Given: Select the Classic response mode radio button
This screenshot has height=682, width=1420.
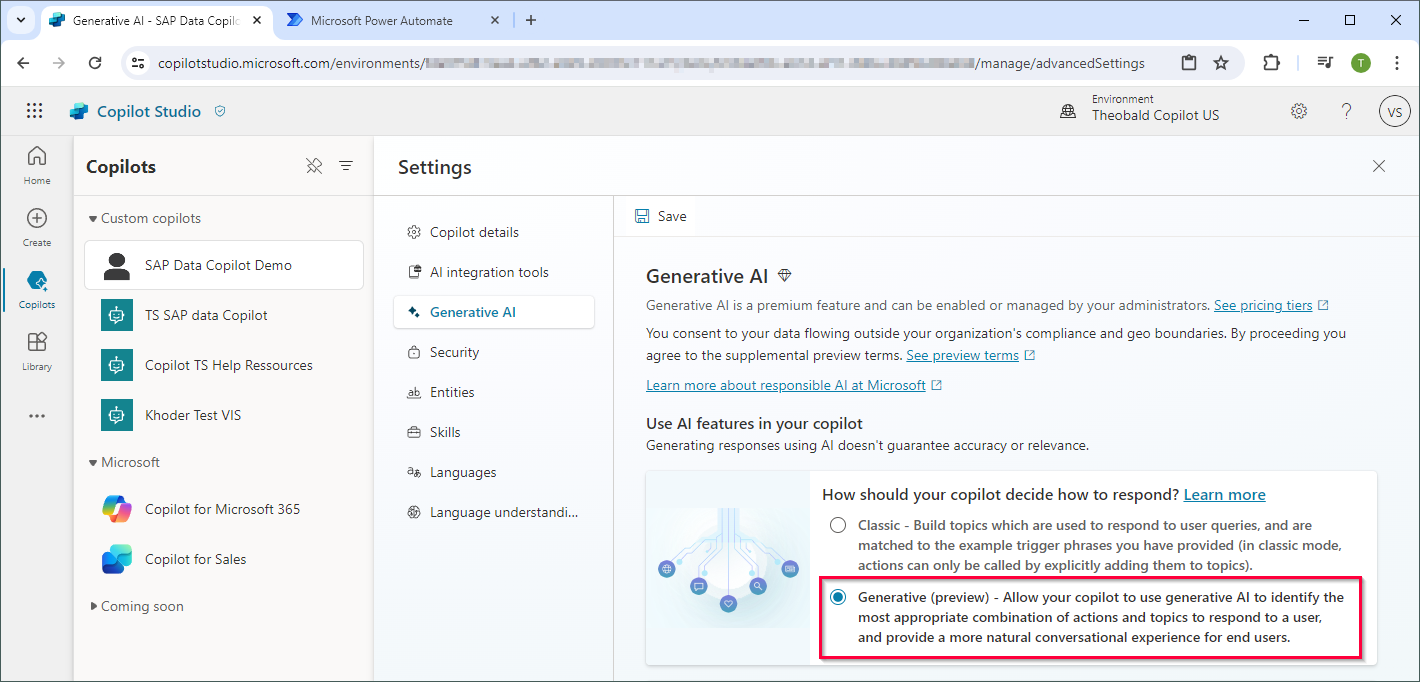Looking at the screenshot, I should click(x=837, y=525).
